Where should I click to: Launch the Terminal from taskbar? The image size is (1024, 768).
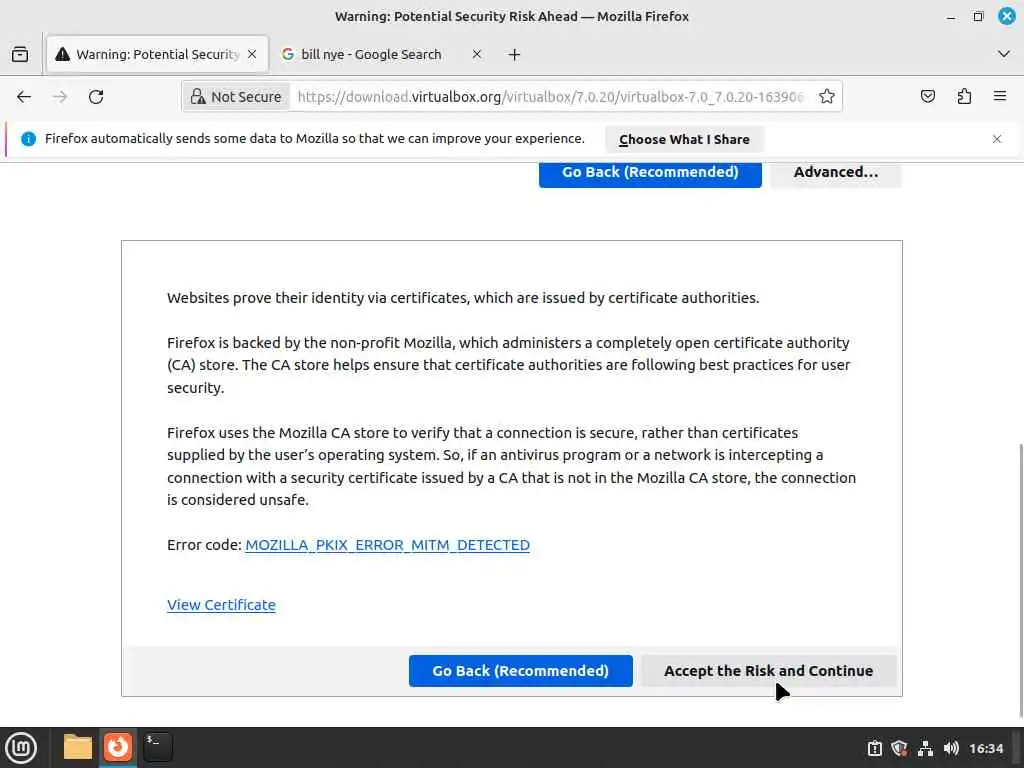(x=158, y=747)
